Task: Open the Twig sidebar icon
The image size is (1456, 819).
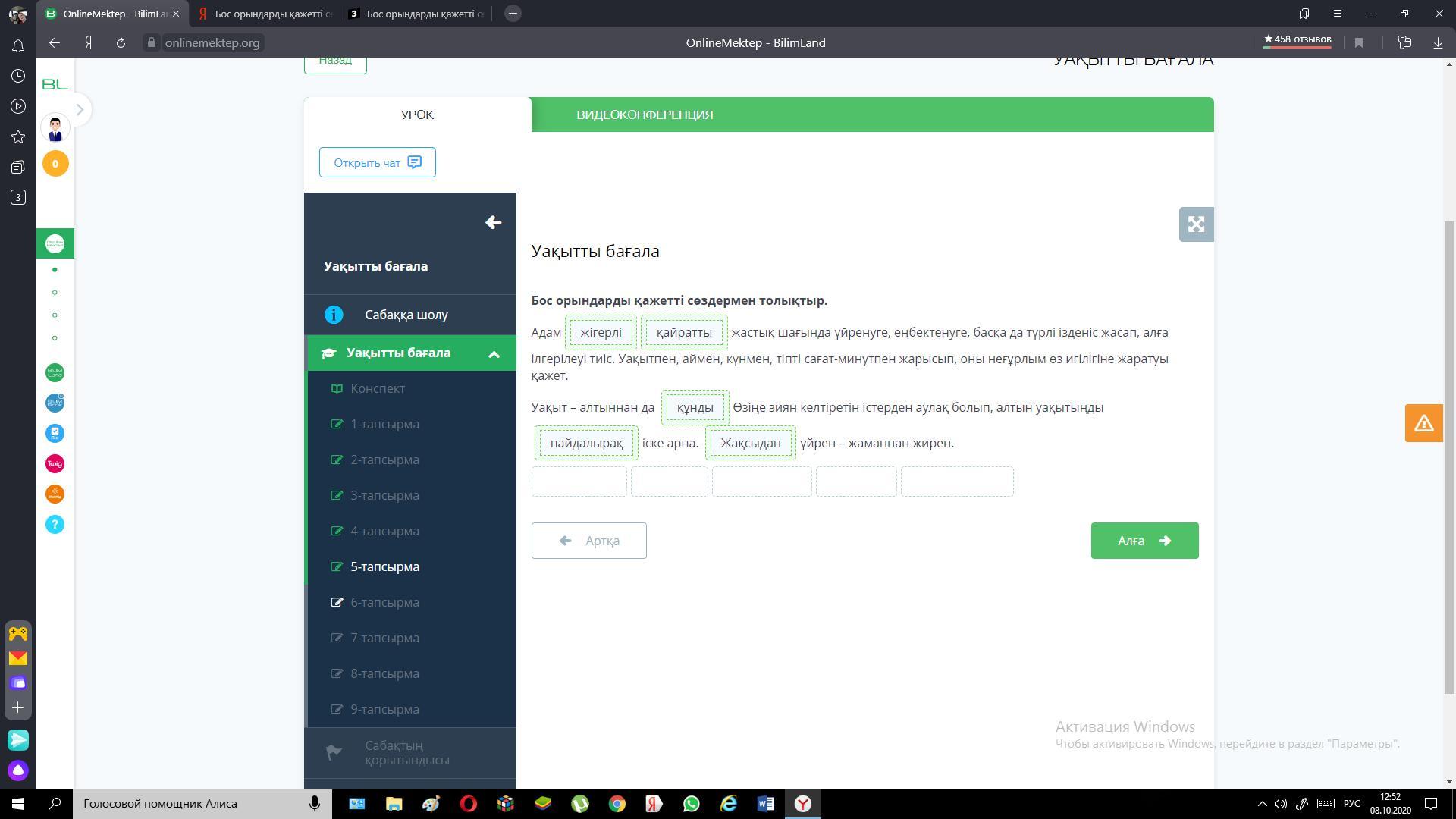Action: tap(55, 464)
